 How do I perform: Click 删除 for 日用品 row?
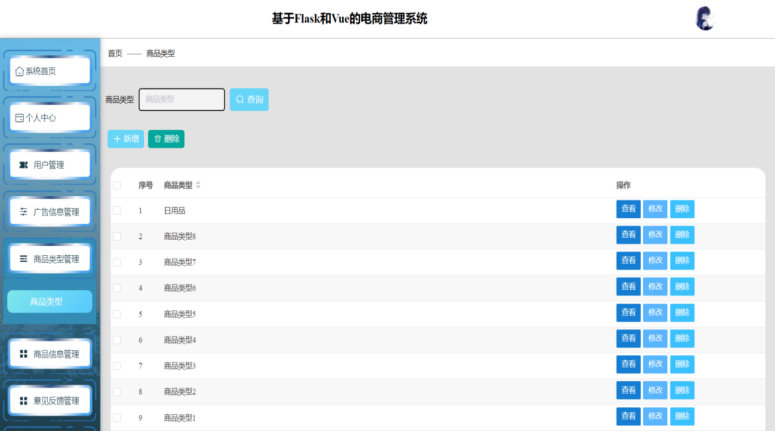point(682,209)
